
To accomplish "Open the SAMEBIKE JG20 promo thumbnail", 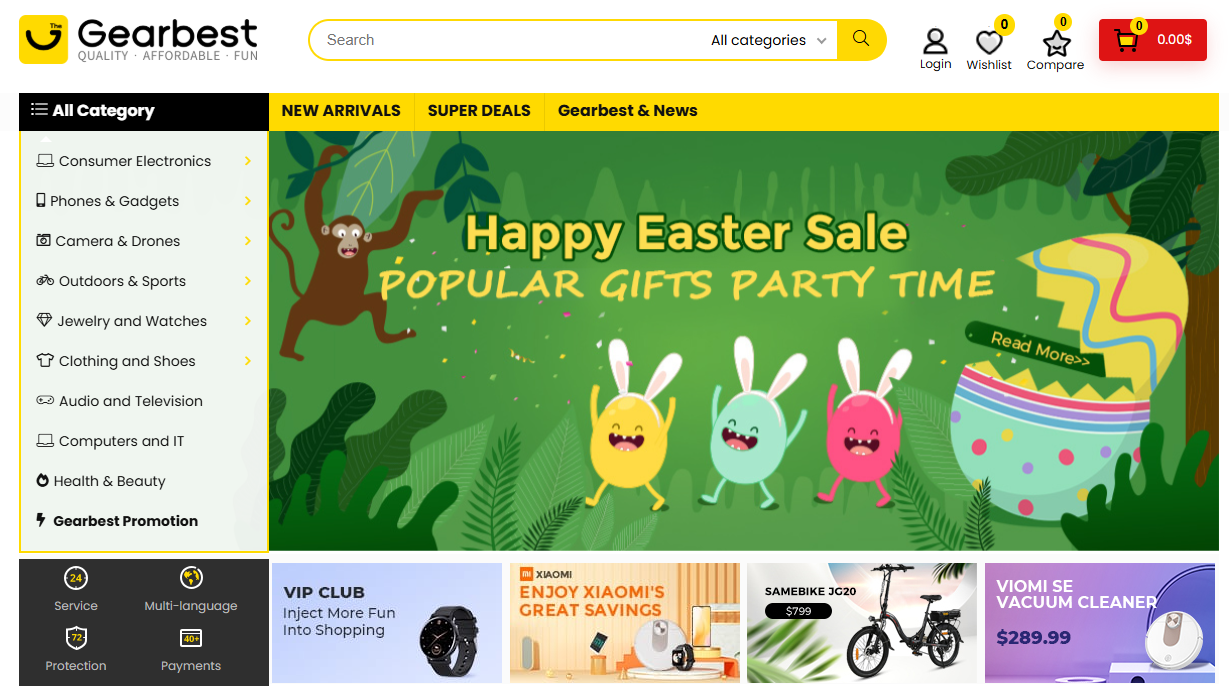I will coord(862,623).
